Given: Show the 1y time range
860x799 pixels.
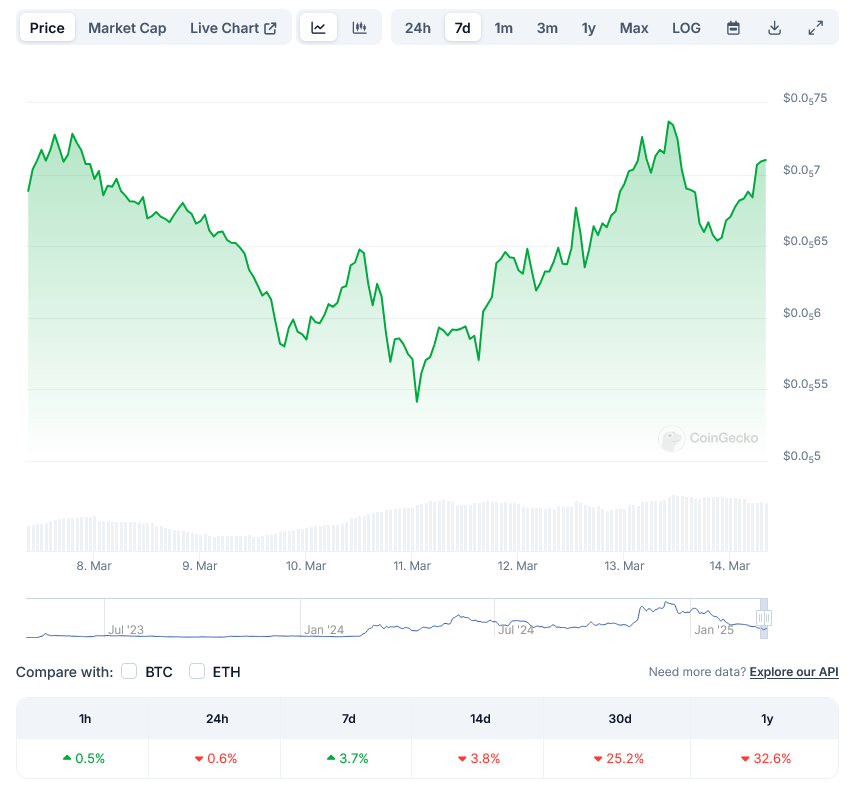Looking at the screenshot, I should point(589,28).
